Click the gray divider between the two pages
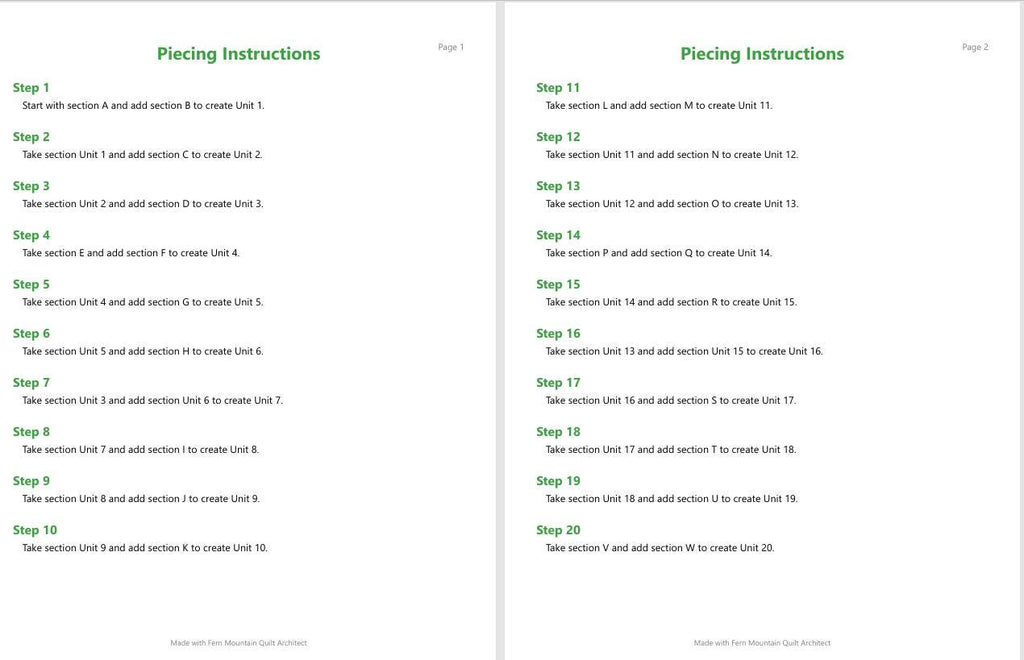Viewport: 1024px width, 660px height. click(x=500, y=330)
